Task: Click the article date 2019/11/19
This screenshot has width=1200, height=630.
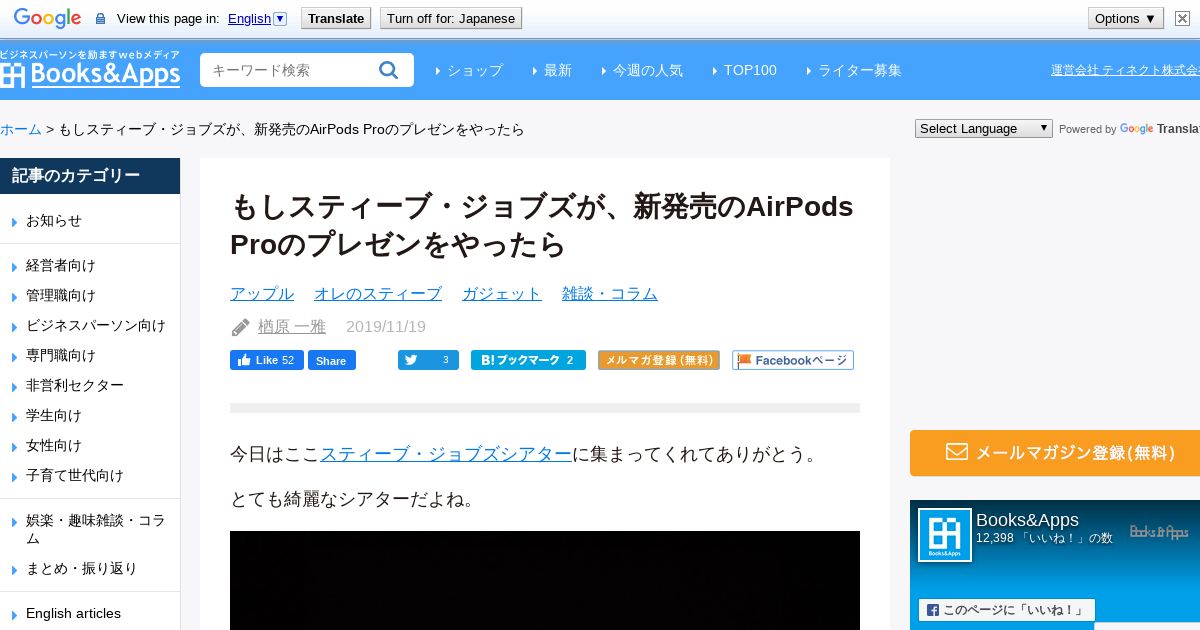Action: [x=386, y=327]
